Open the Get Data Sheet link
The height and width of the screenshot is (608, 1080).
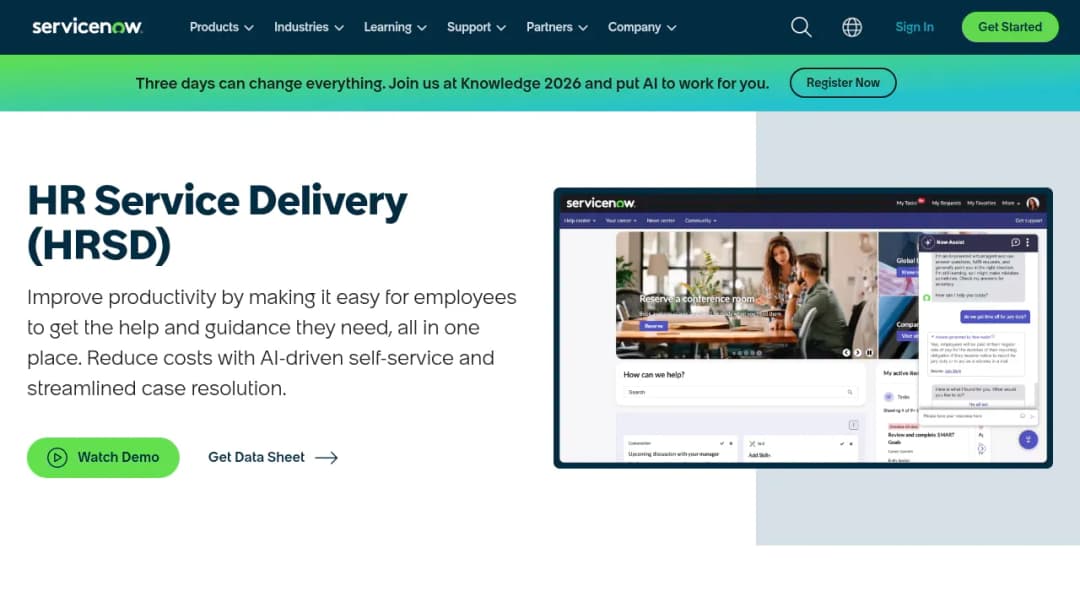click(273, 457)
